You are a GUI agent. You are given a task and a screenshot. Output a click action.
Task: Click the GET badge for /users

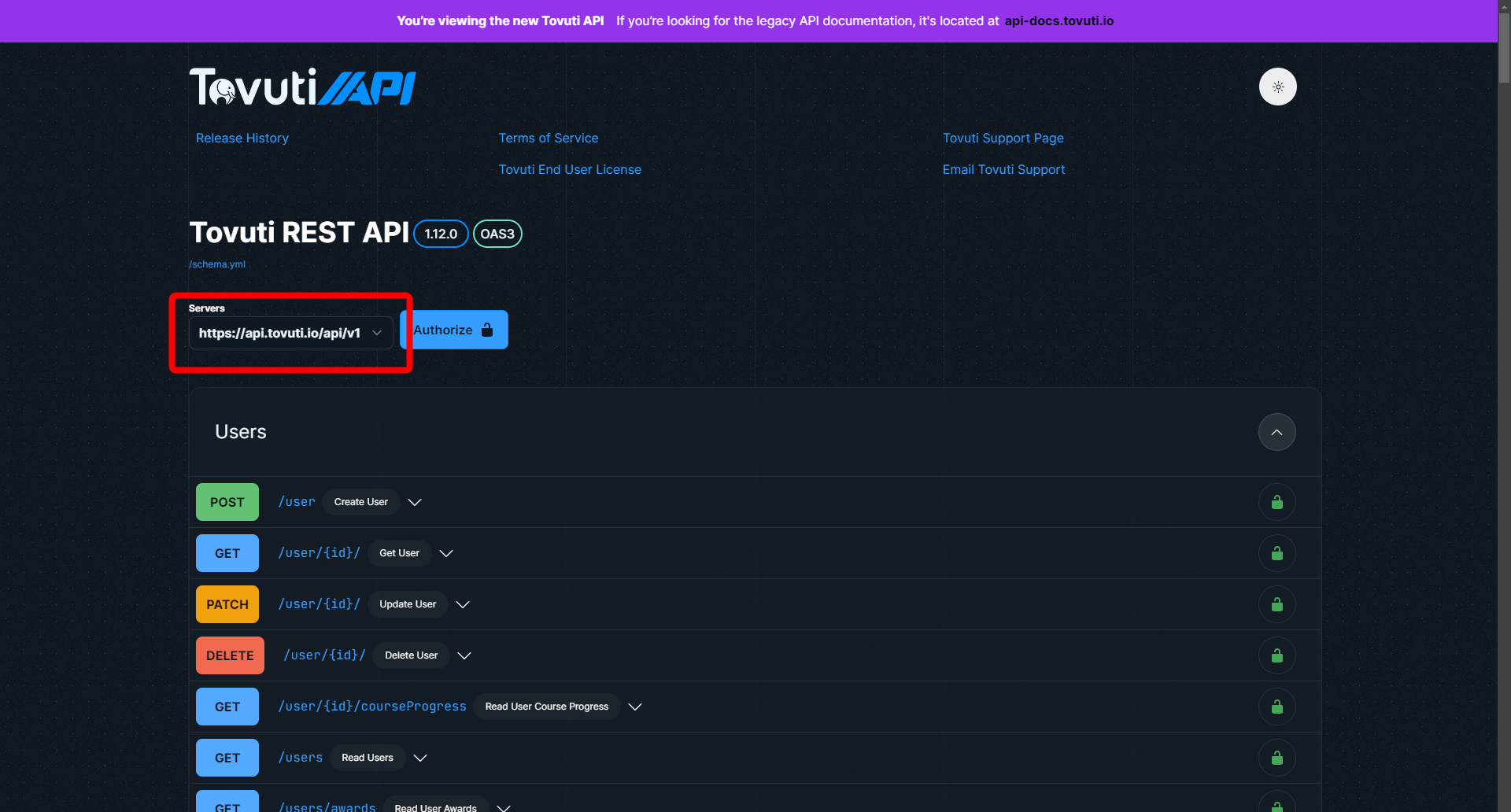click(x=227, y=758)
